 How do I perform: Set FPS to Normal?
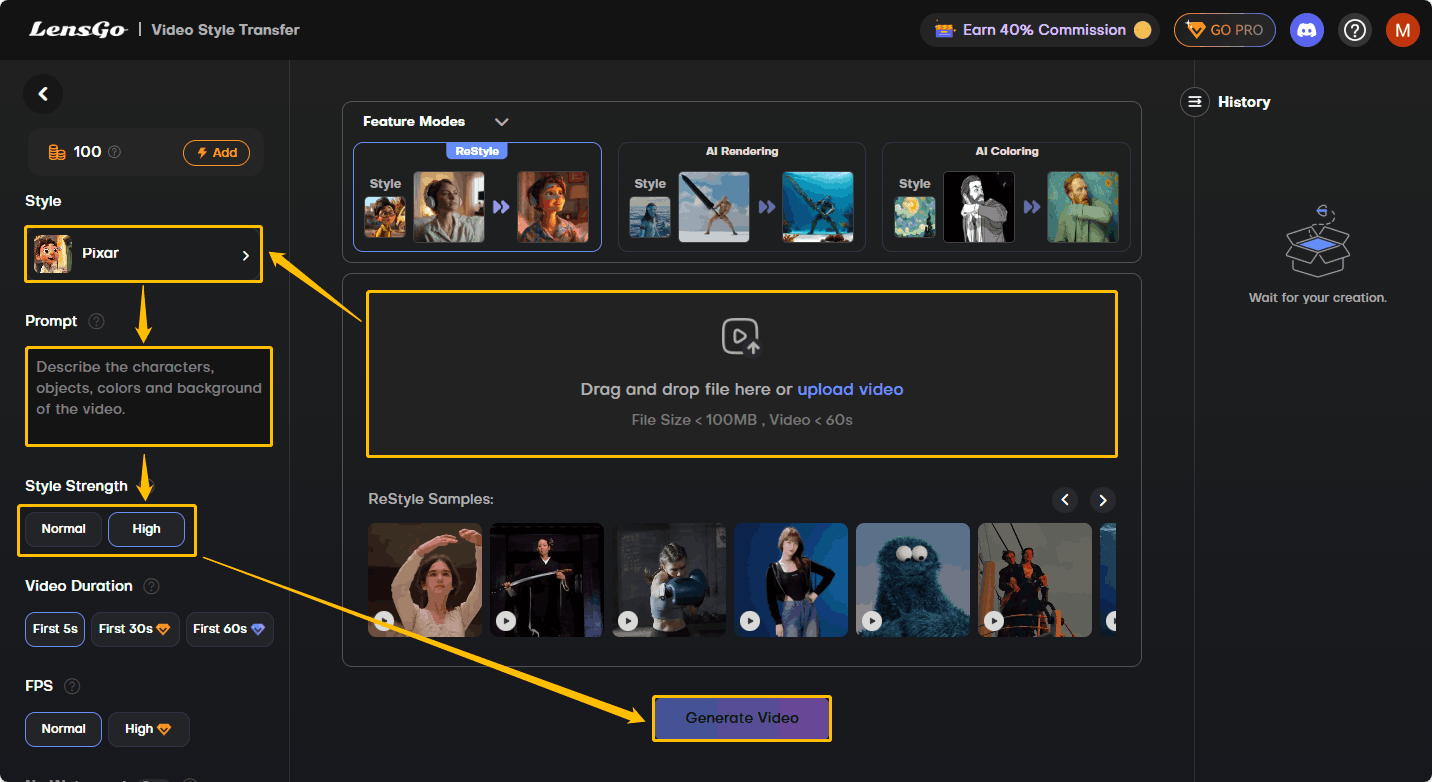[63, 729]
